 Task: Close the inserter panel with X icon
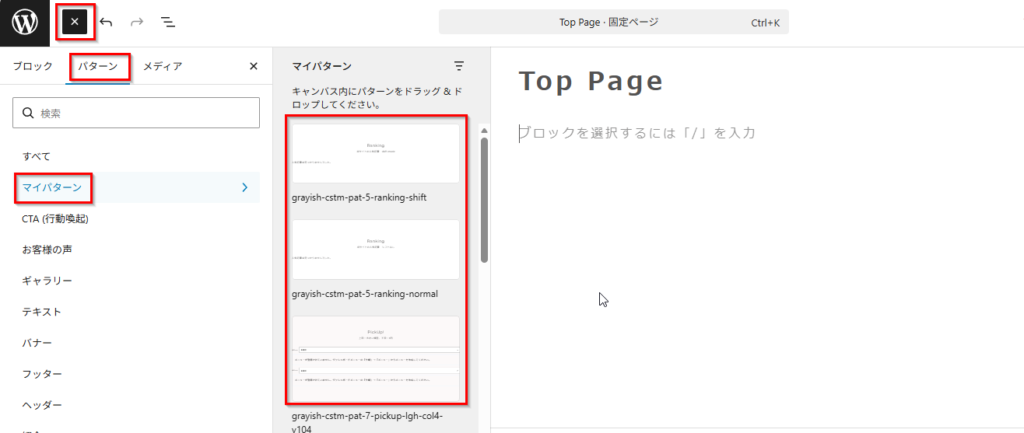[253, 67]
